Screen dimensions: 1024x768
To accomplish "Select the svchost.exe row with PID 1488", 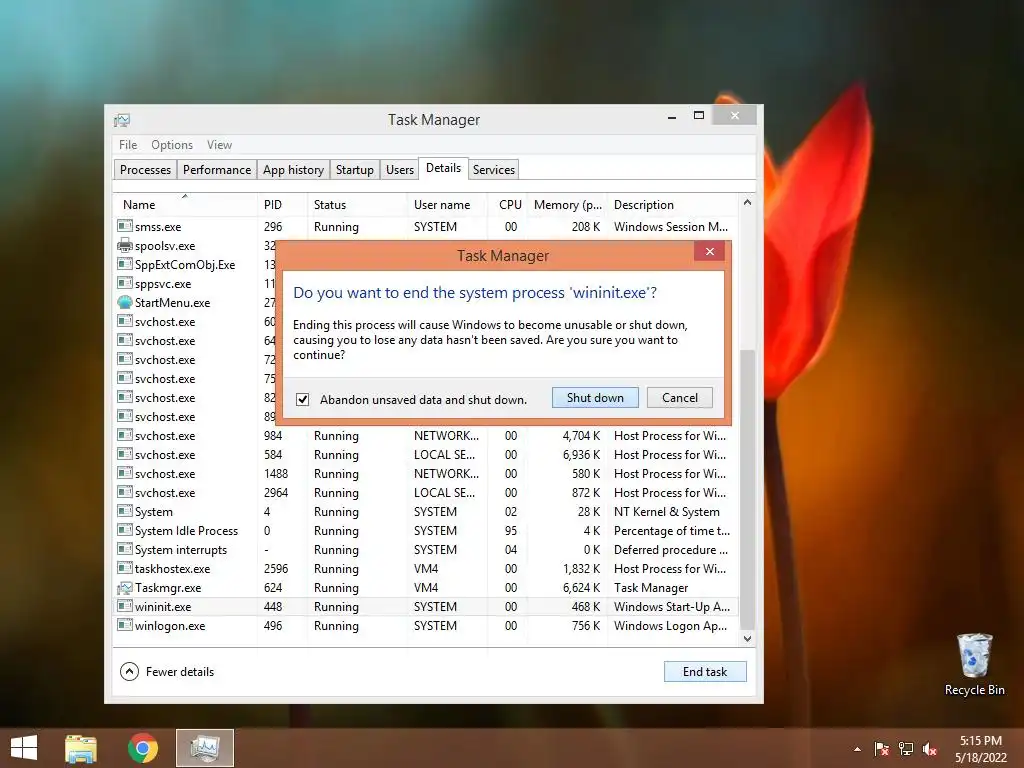I will (x=426, y=473).
